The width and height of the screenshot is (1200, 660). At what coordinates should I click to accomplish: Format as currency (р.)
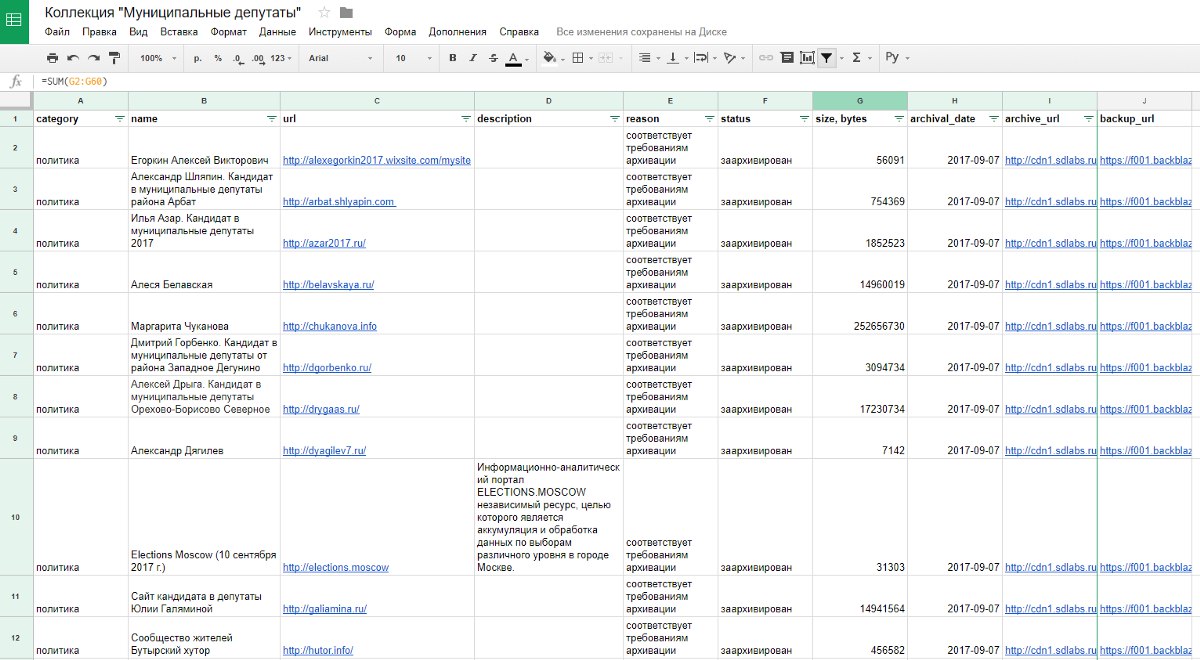198,58
